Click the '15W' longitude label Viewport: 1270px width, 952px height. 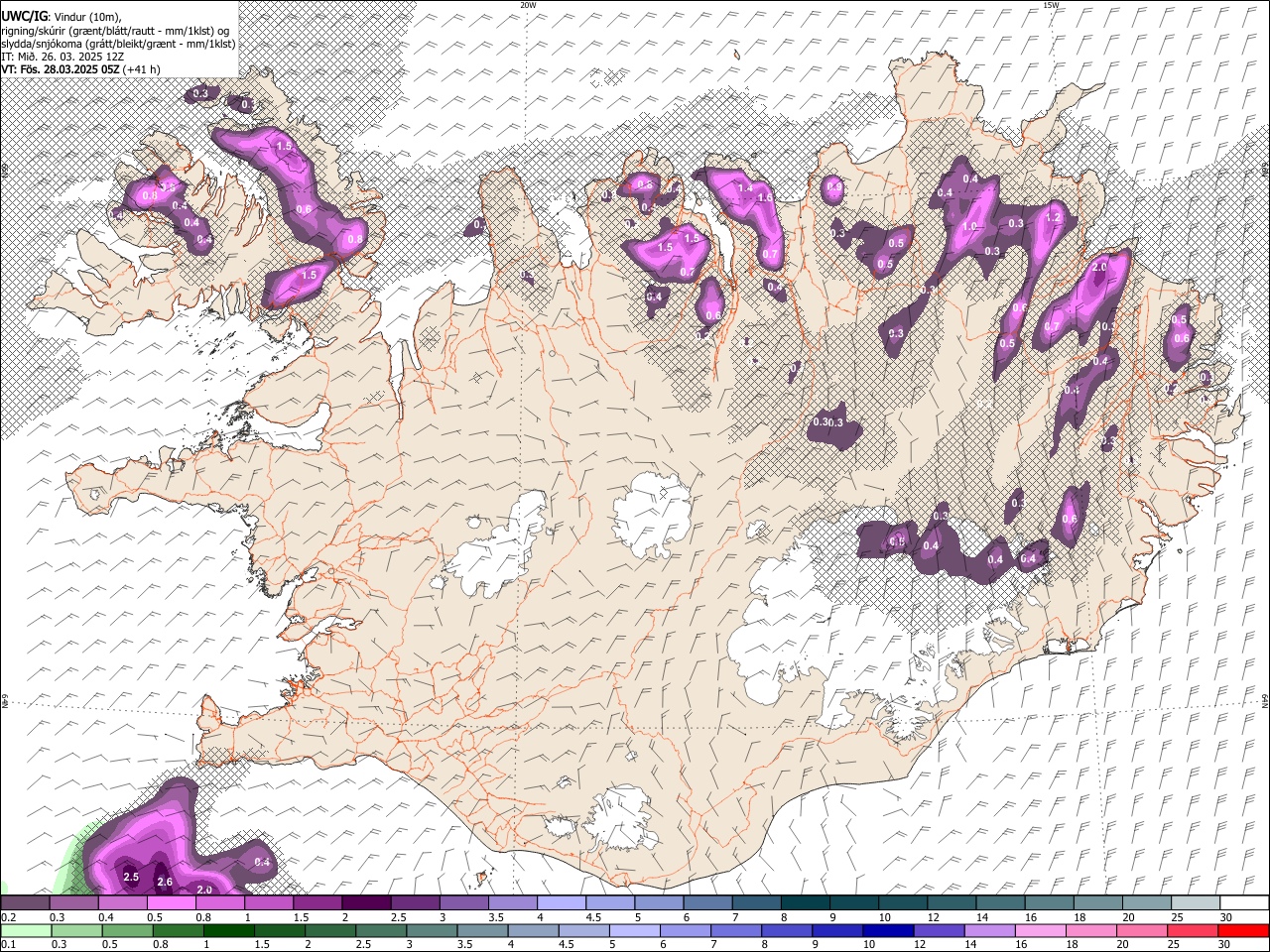(x=1051, y=5)
